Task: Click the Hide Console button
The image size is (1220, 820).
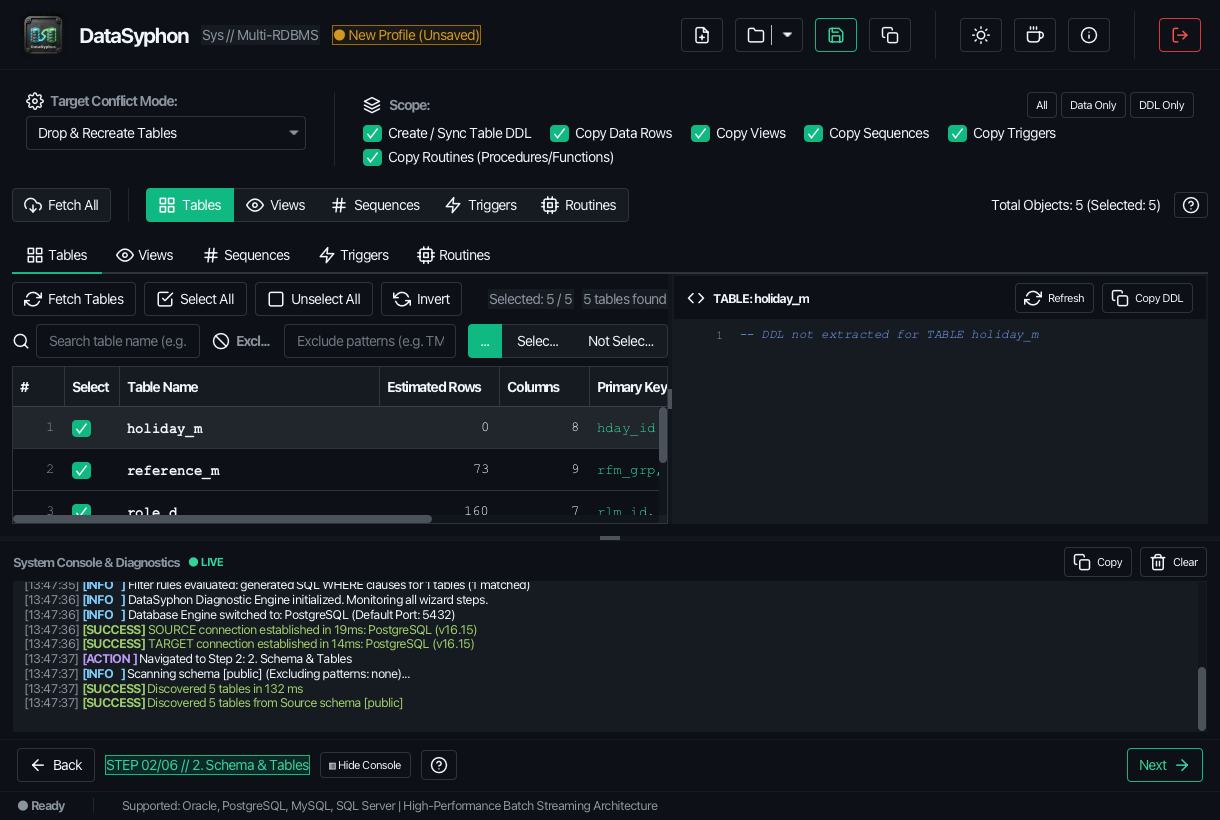Action: [x=365, y=765]
